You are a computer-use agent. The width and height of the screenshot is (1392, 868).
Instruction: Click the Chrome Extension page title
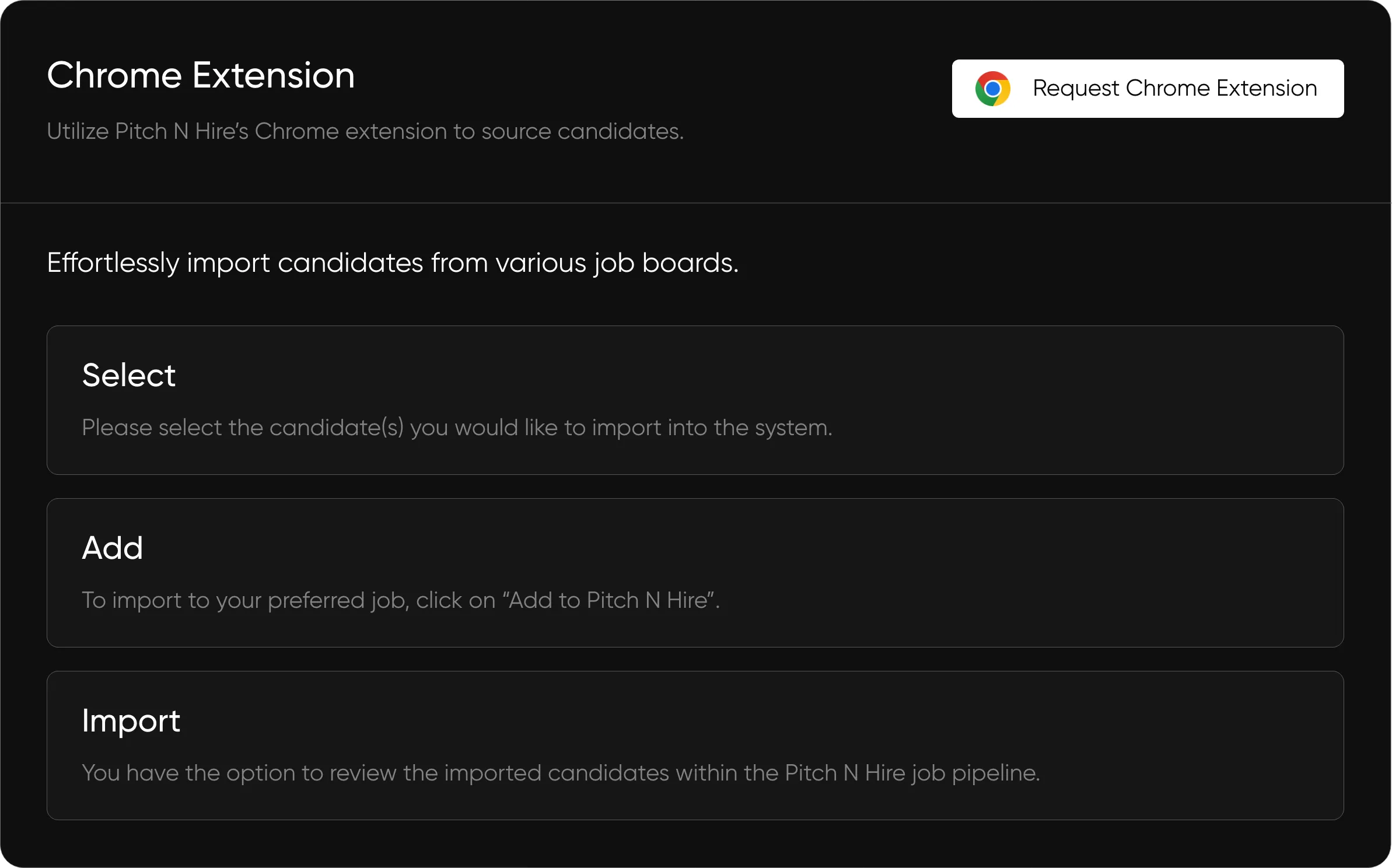201,75
